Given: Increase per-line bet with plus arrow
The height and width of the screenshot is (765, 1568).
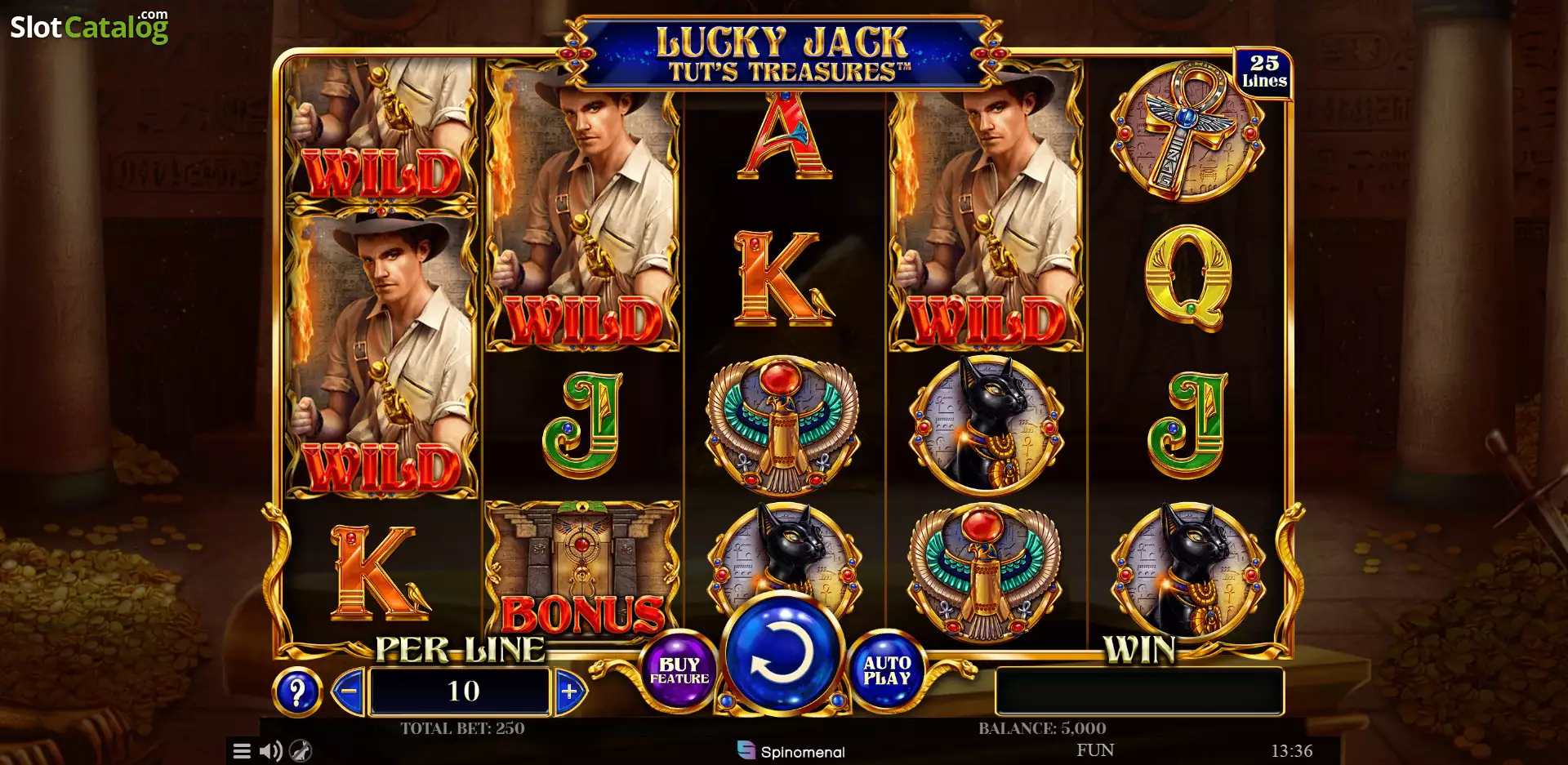Looking at the screenshot, I should (x=570, y=692).
